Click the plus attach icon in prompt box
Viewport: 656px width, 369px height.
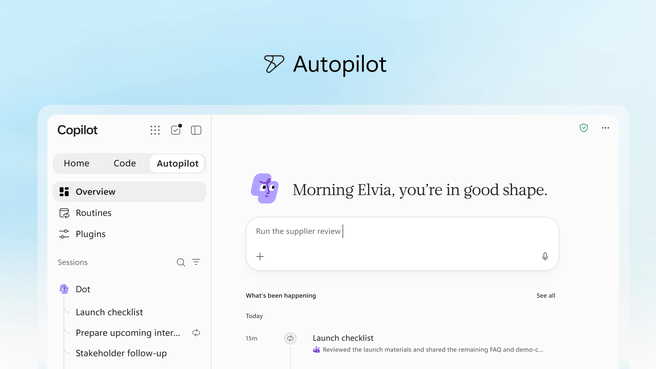coord(260,256)
